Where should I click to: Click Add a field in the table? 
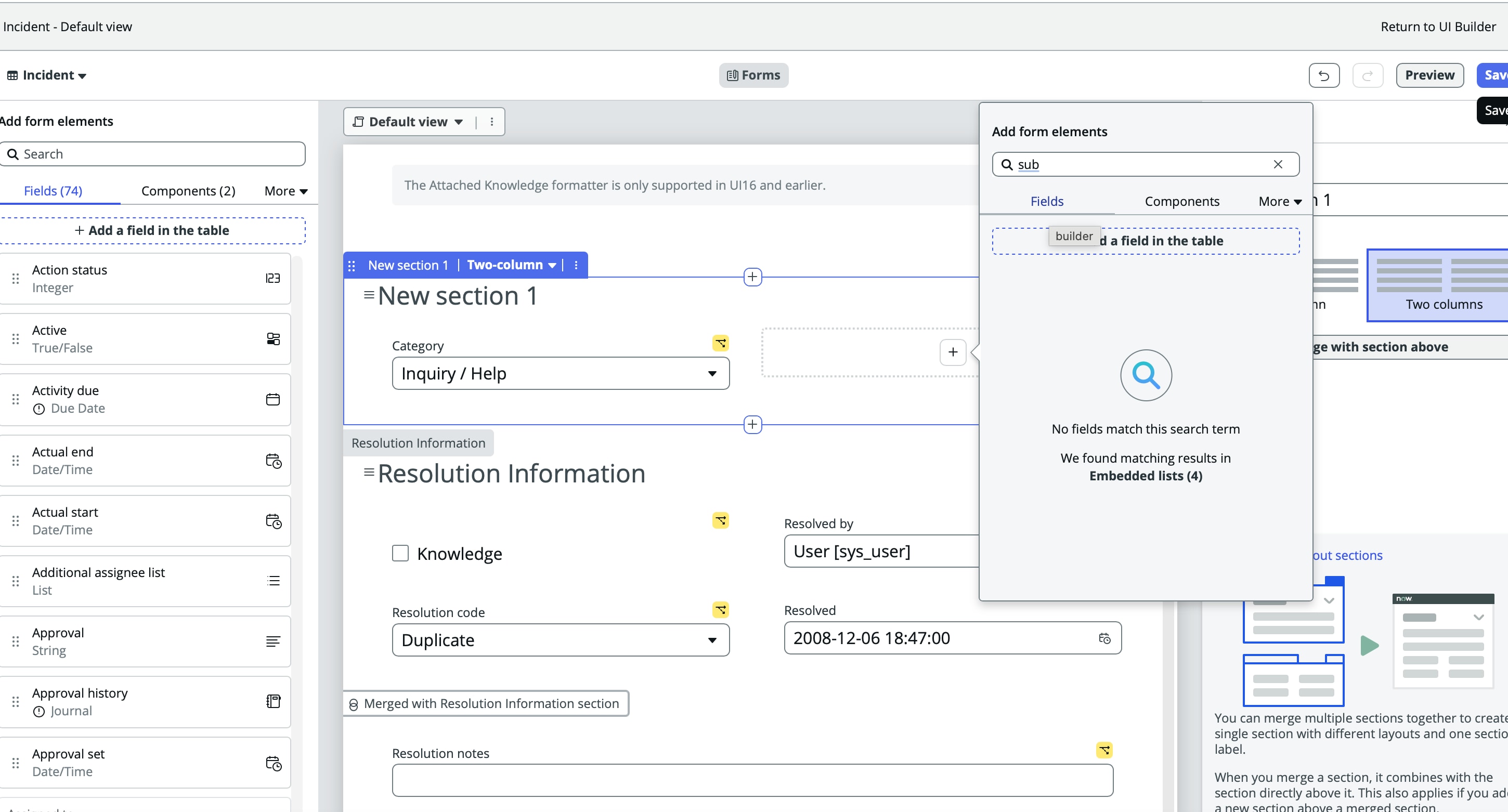[x=152, y=231]
